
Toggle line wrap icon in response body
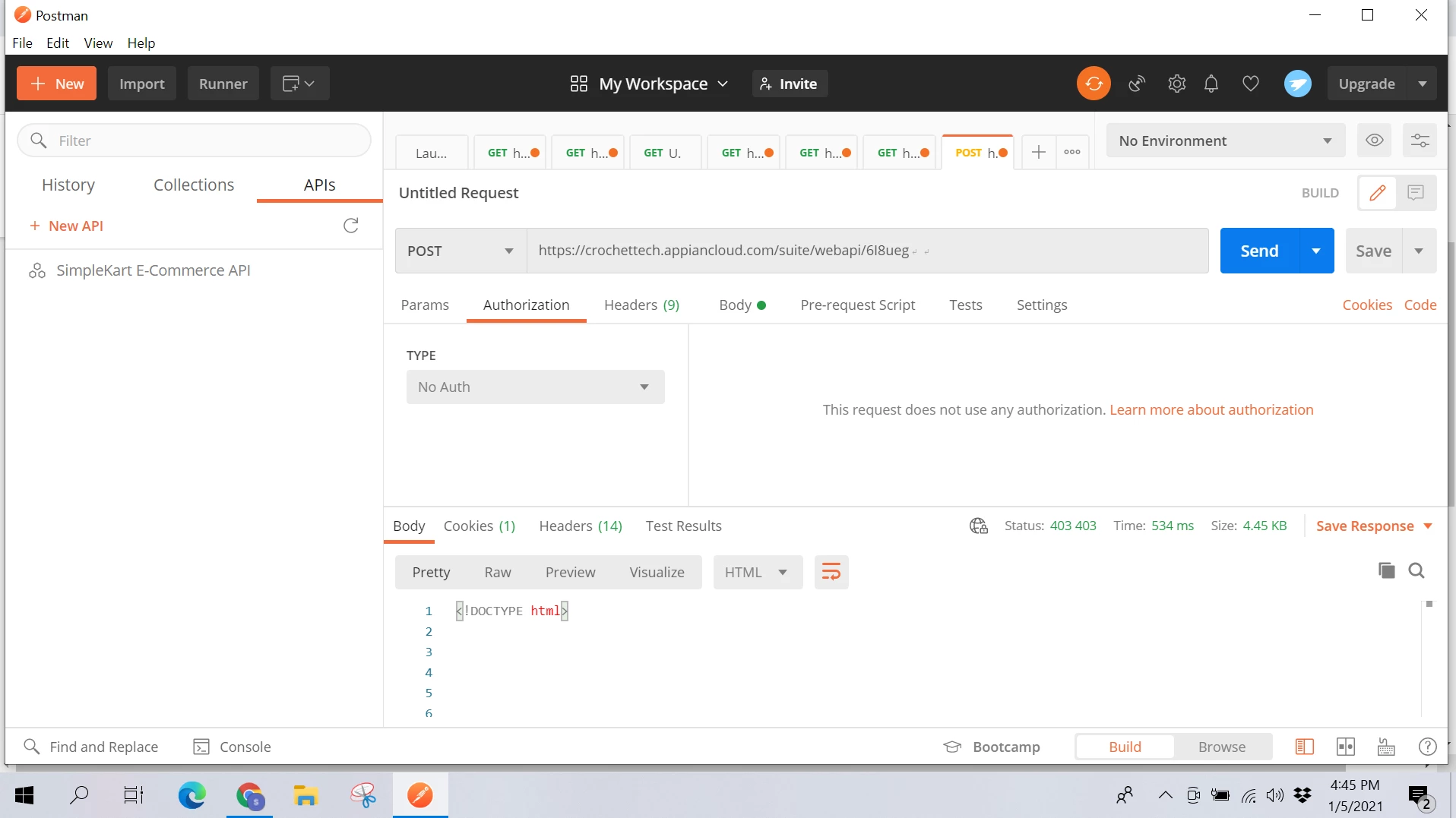coord(831,572)
